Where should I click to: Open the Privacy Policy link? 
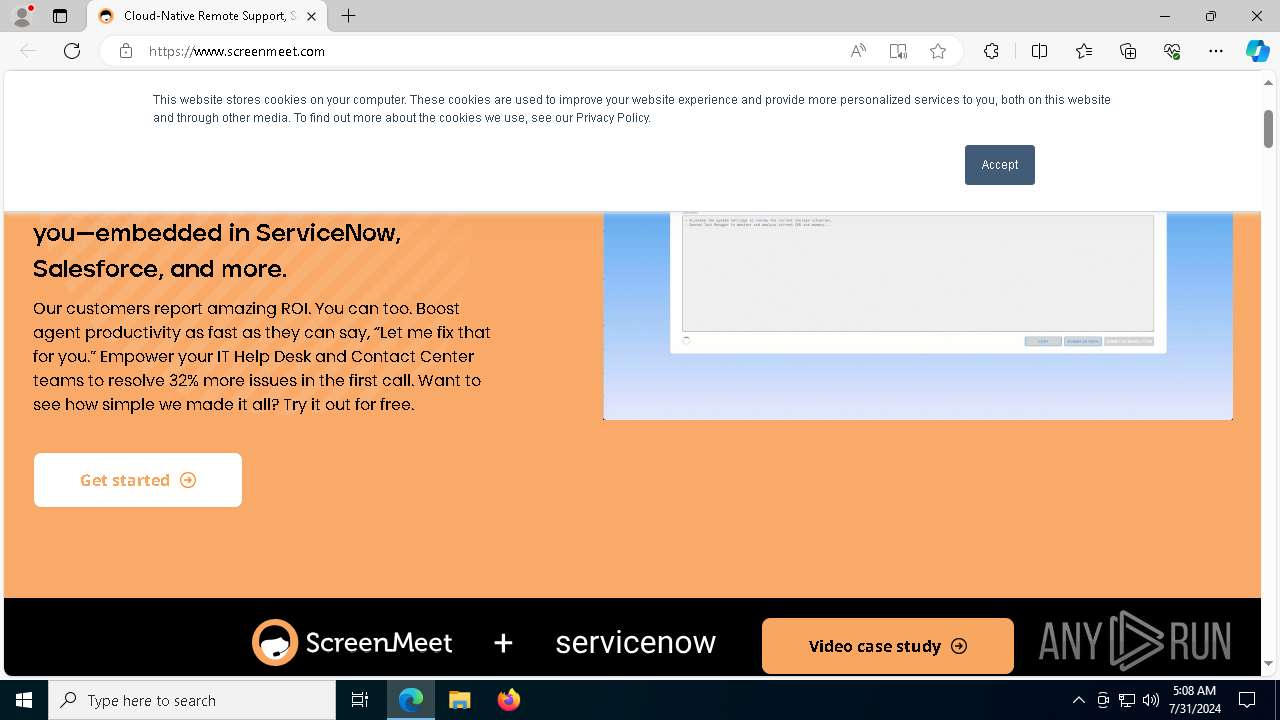pos(612,118)
